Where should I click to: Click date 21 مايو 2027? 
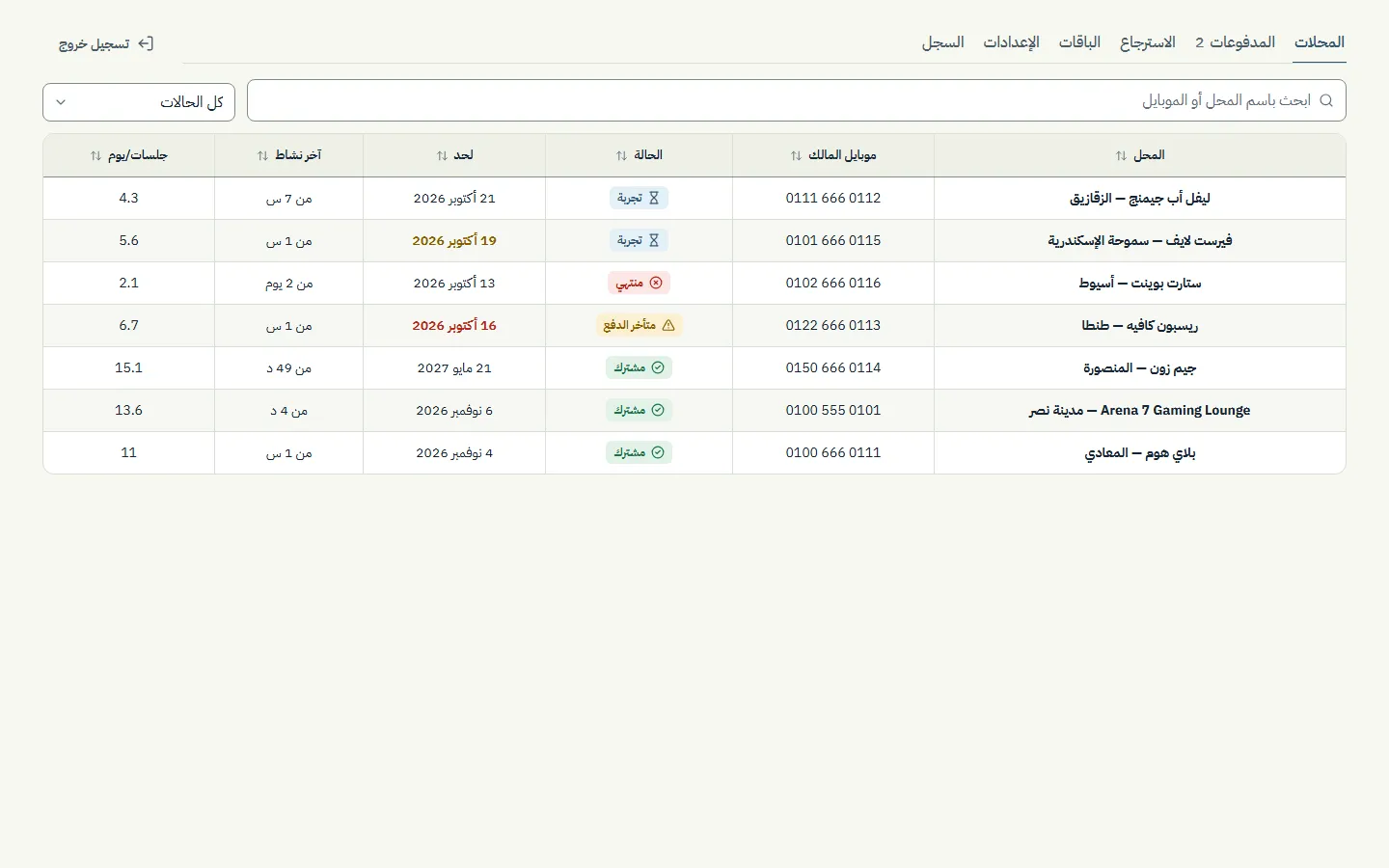tap(454, 367)
